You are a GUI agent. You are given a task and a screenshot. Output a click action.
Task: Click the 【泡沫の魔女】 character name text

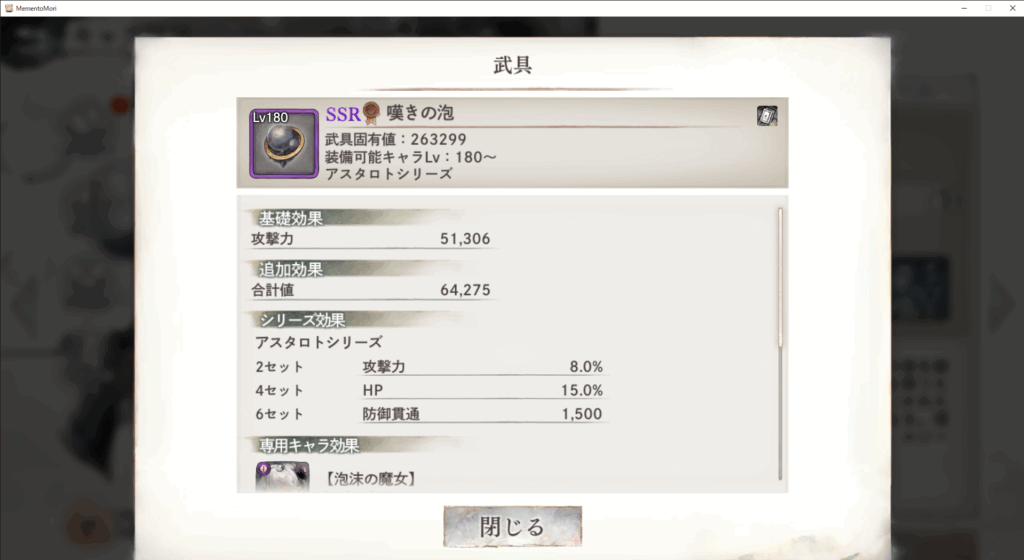click(x=370, y=478)
